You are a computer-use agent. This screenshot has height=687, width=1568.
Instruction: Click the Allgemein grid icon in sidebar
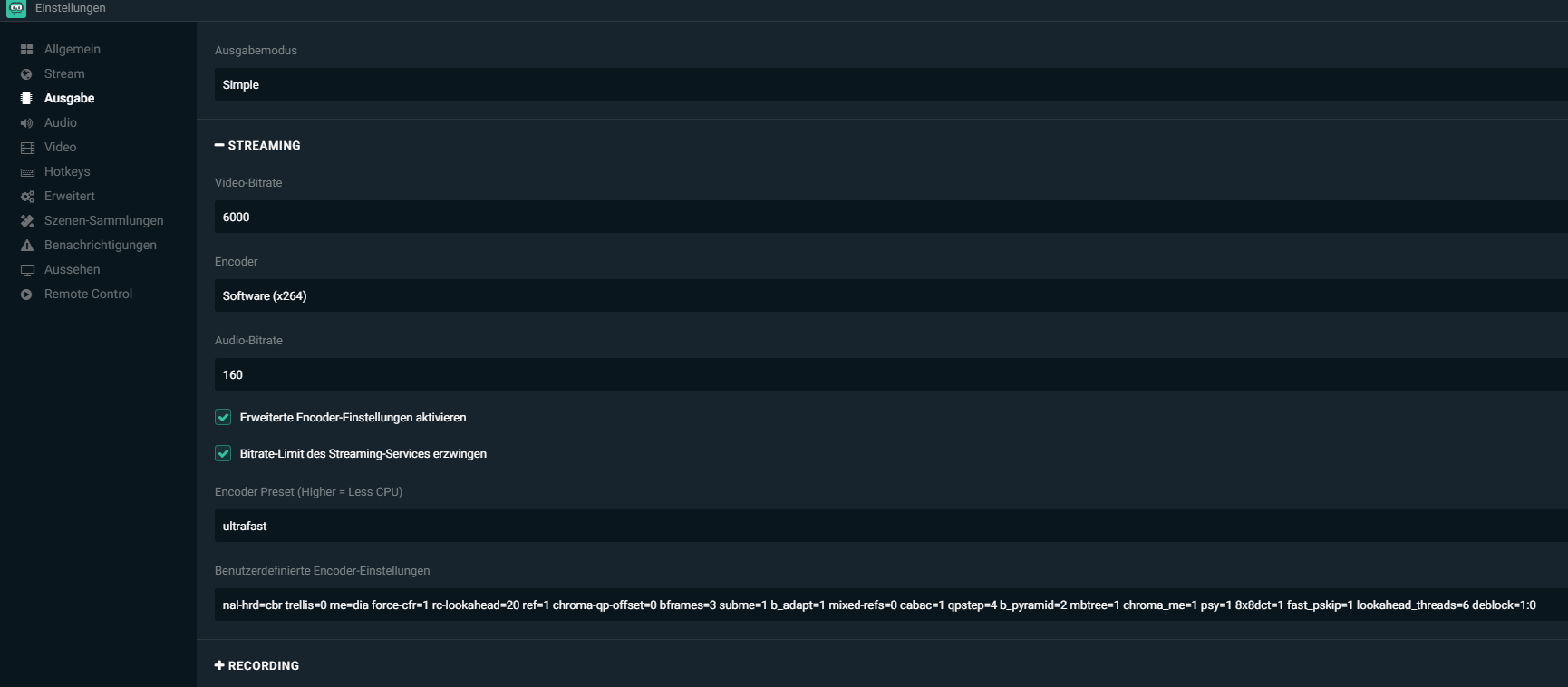pos(26,49)
